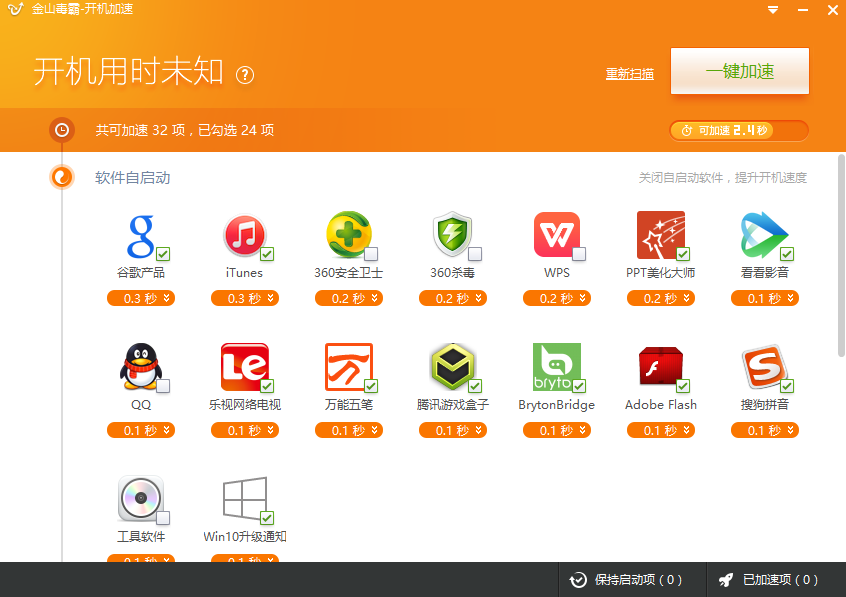Click the 搜狗拼音 icon
Screen dimensions: 846x597
point(765,367)
